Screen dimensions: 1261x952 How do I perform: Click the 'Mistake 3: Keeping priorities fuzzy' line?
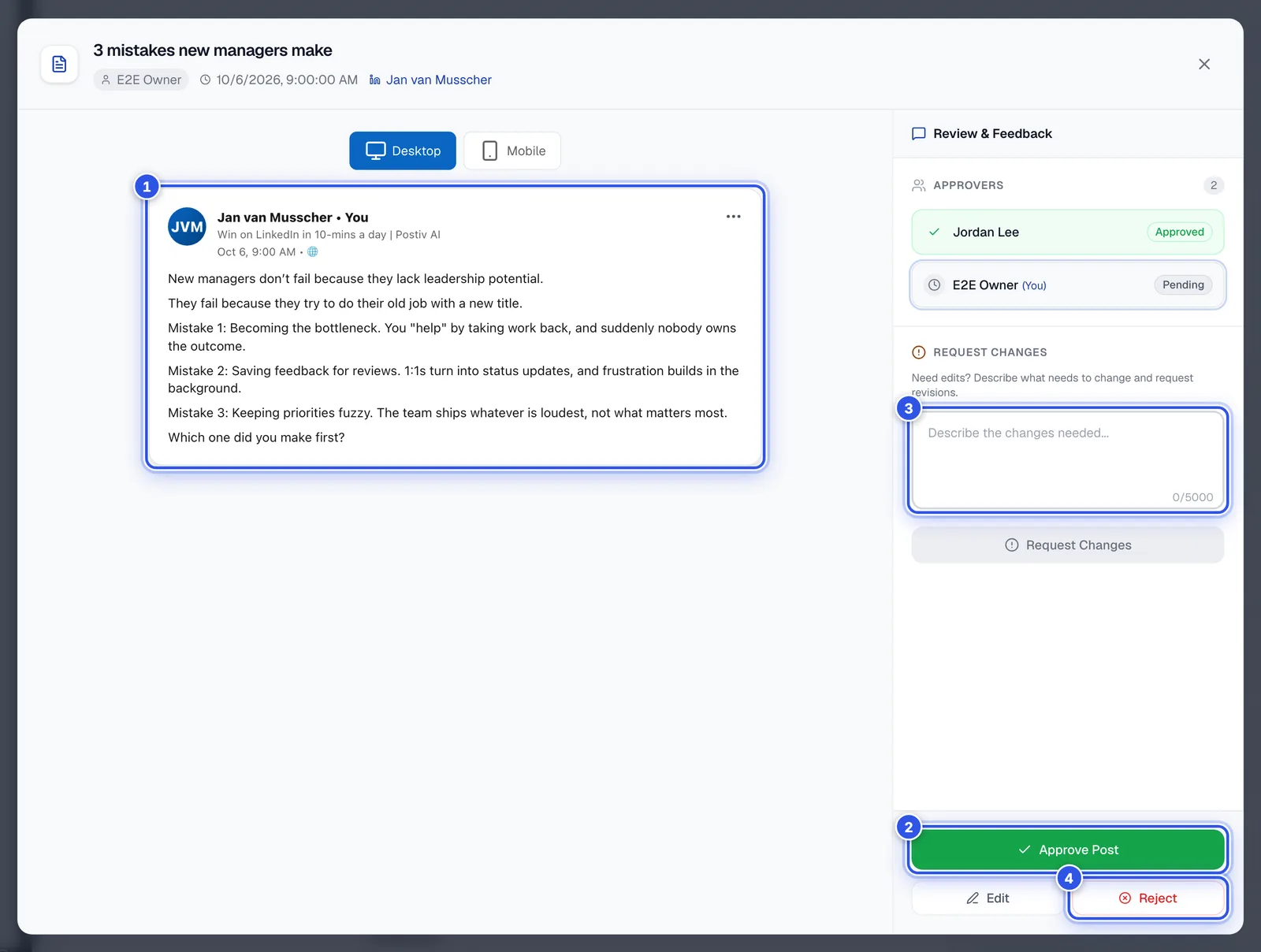coord(448,413)
